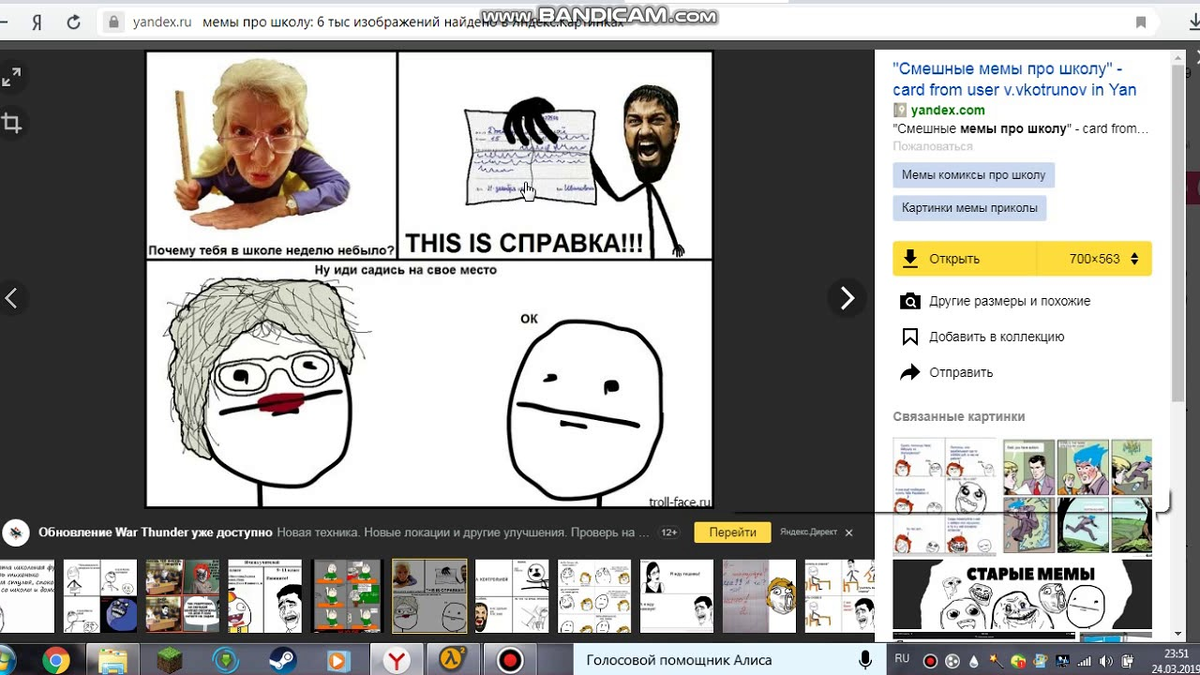Select the Мемы комиксы про школу tag
Viewport: 1200px width, 675px height.
tap(973, 175)
